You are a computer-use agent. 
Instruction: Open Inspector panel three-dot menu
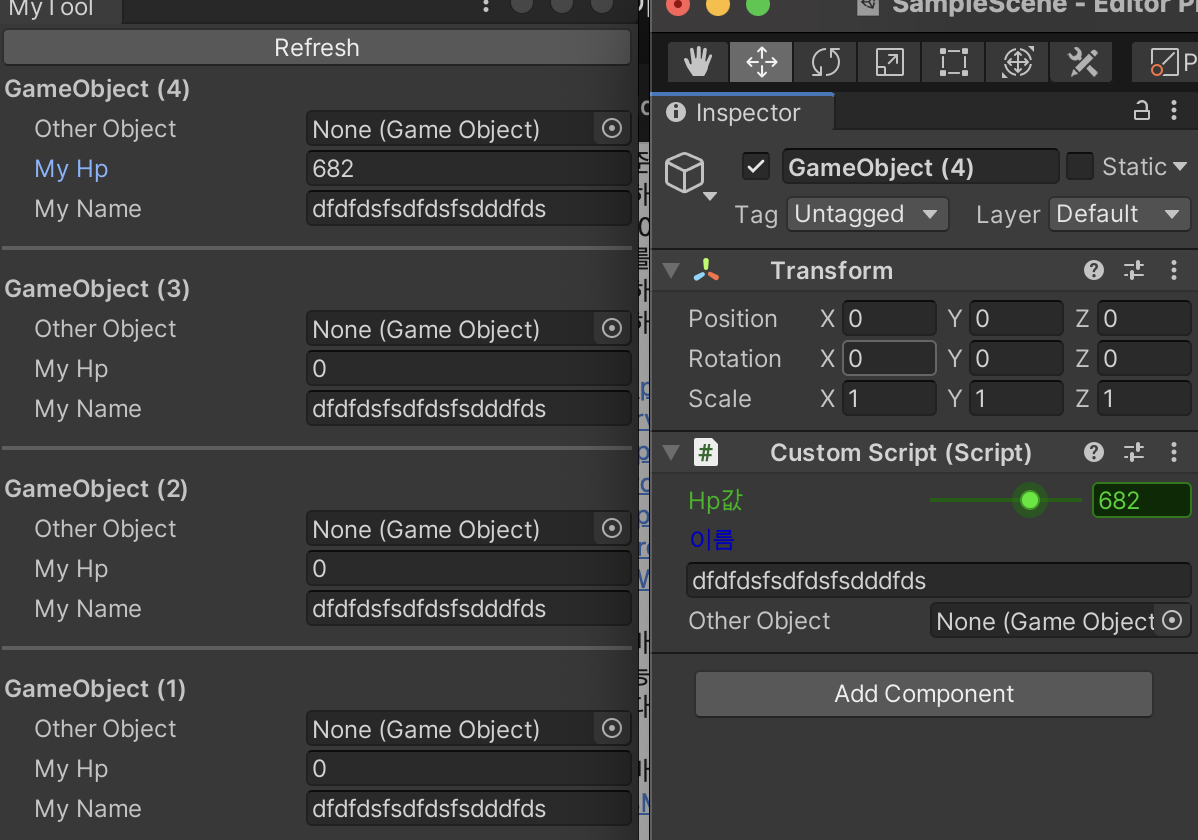[1174, 111]
